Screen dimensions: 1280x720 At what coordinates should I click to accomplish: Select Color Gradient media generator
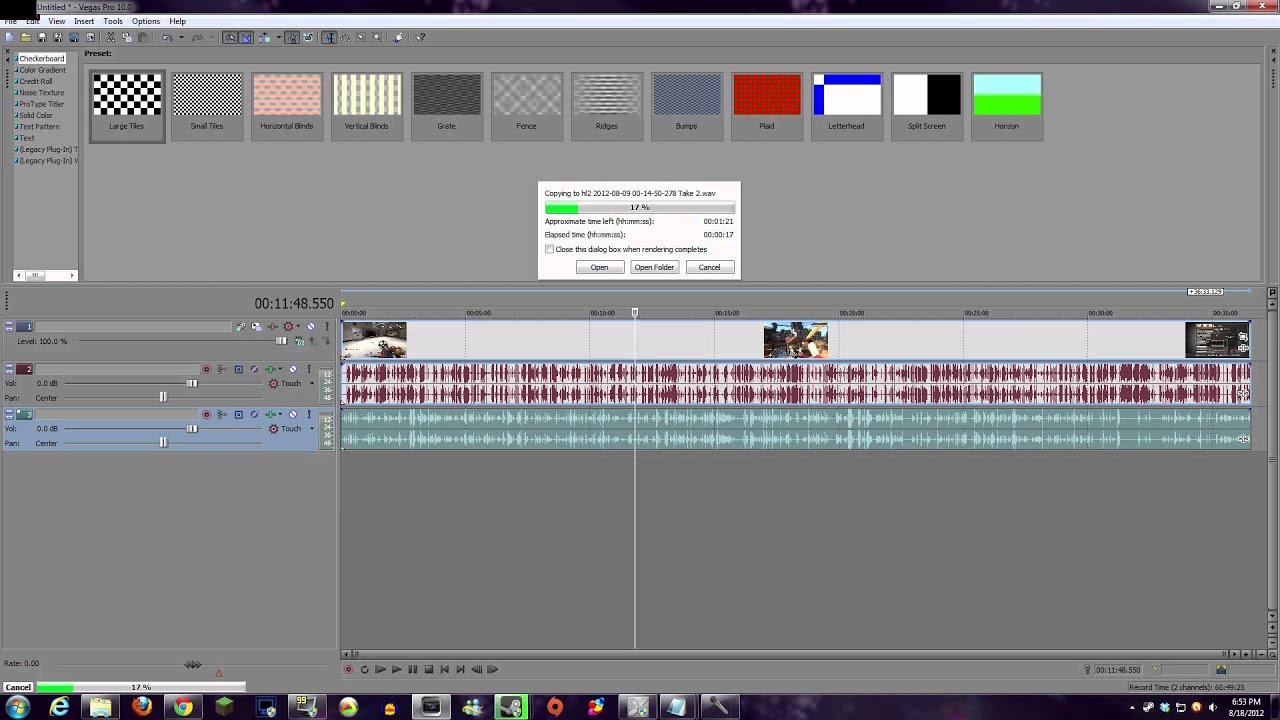pyautogui.click(x=42, y=70)
